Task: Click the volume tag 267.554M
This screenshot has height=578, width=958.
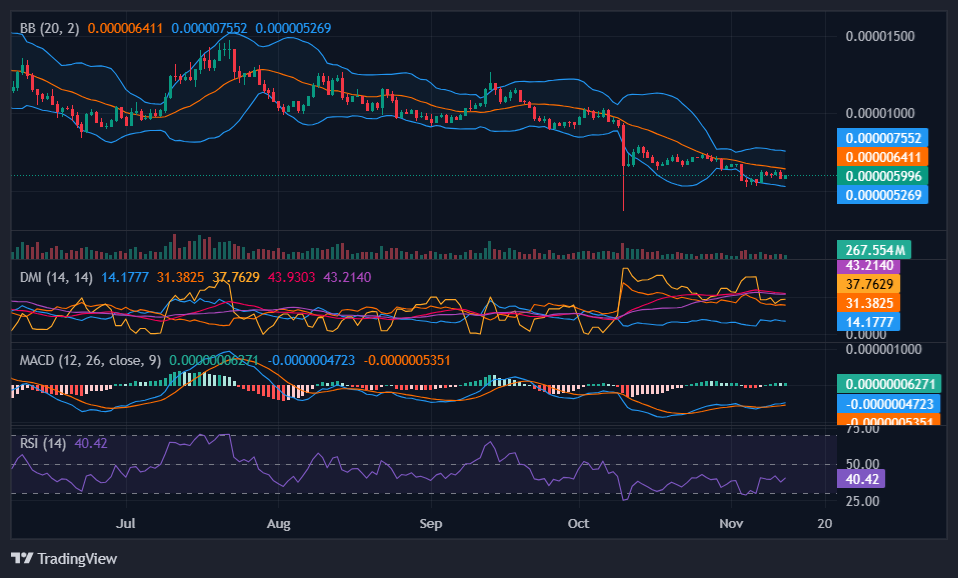Action: click(874, 250)
